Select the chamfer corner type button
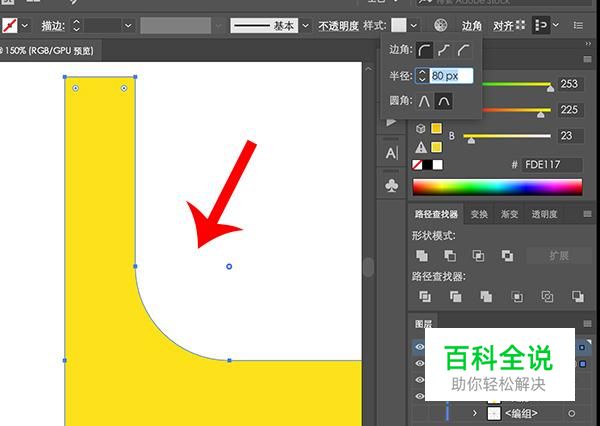This screenshot has height=426, width=600. coord(463,50)
